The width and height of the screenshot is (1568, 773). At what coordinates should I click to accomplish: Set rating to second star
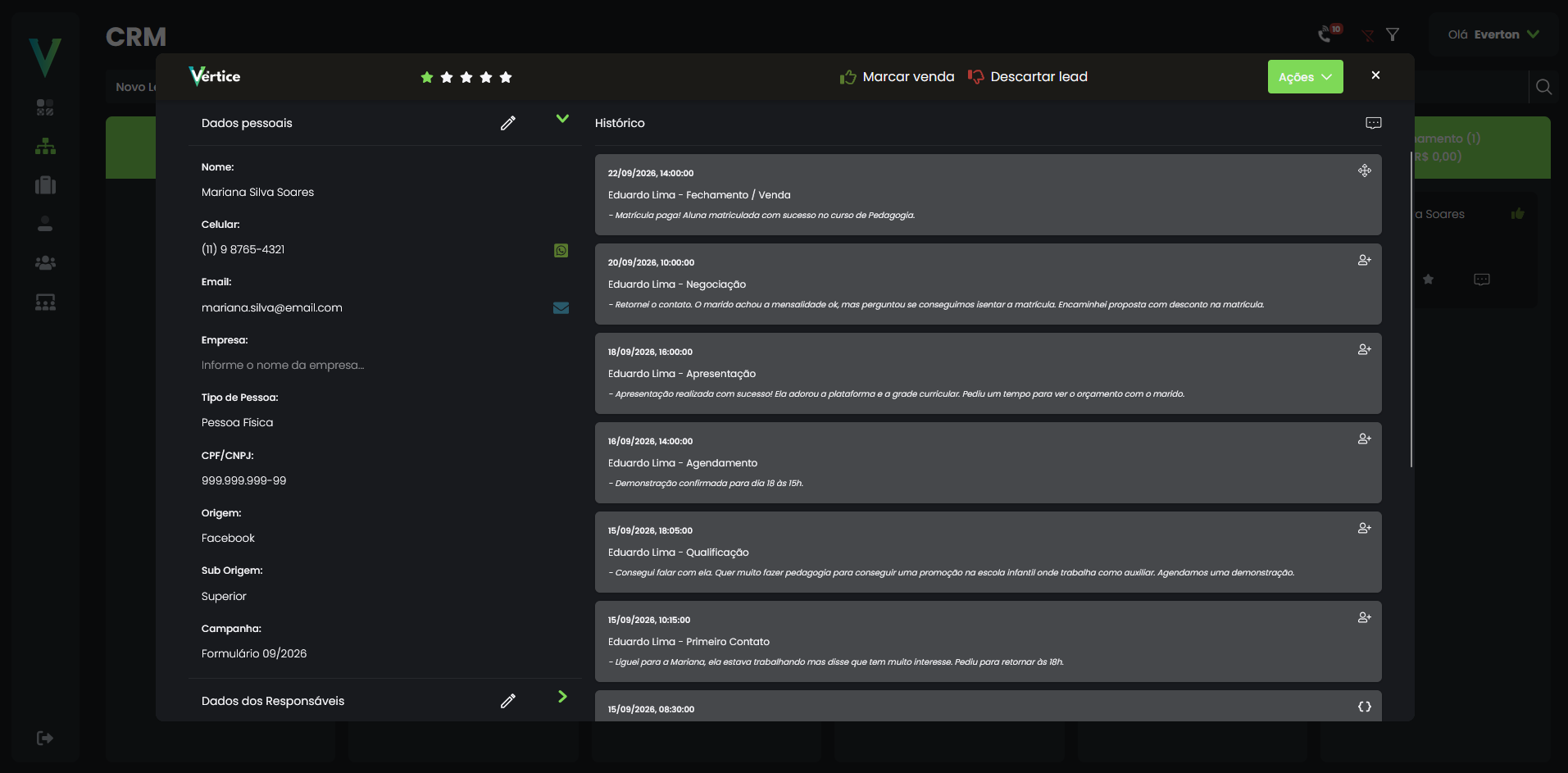(447, 77)
